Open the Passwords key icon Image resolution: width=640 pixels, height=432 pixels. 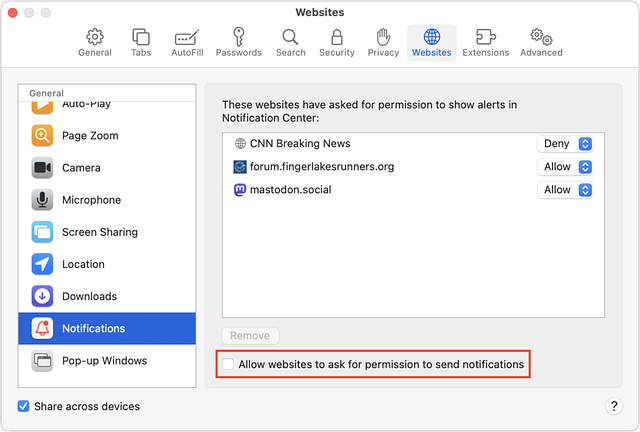tap(239, 37)
